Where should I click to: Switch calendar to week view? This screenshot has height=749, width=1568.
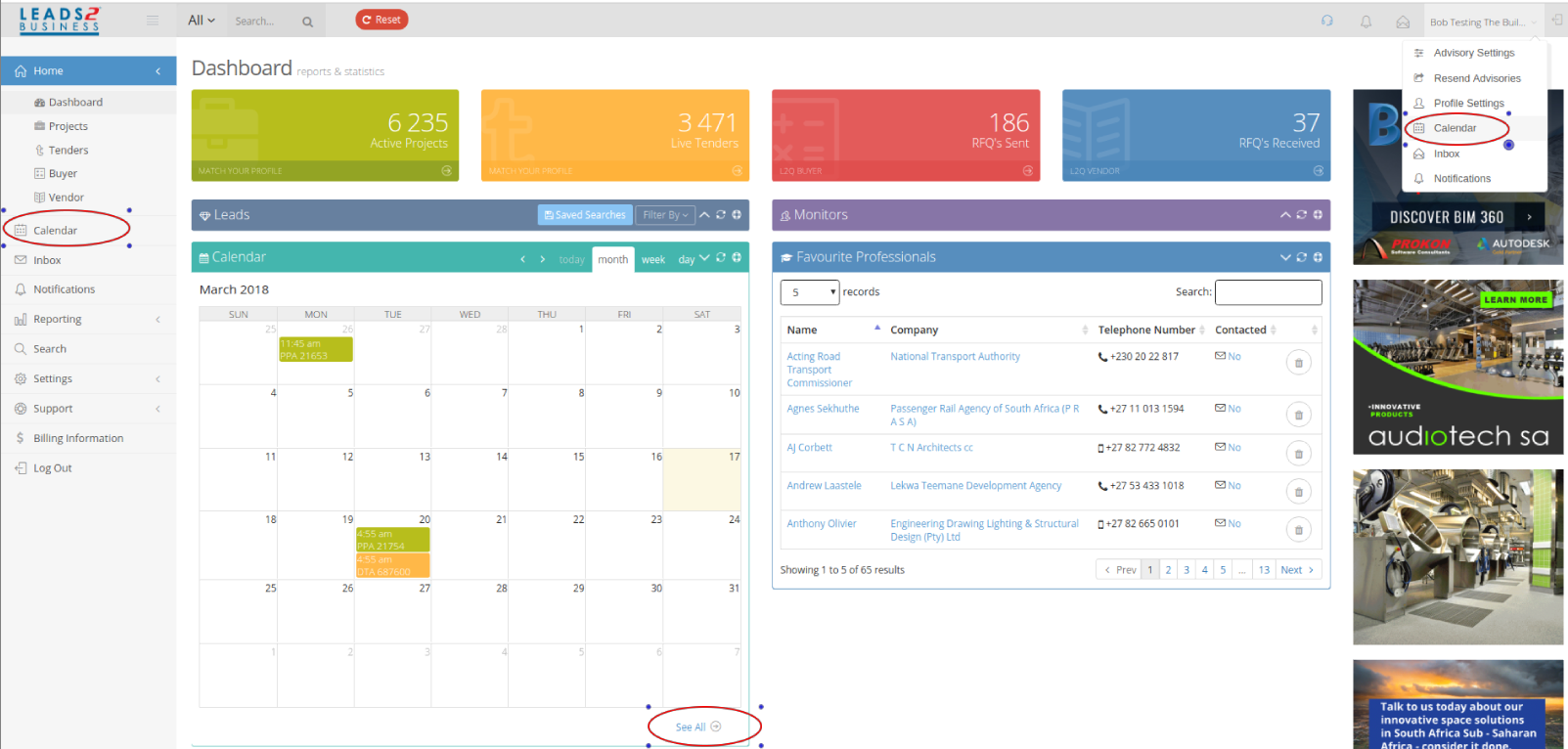tap(653, 260)
